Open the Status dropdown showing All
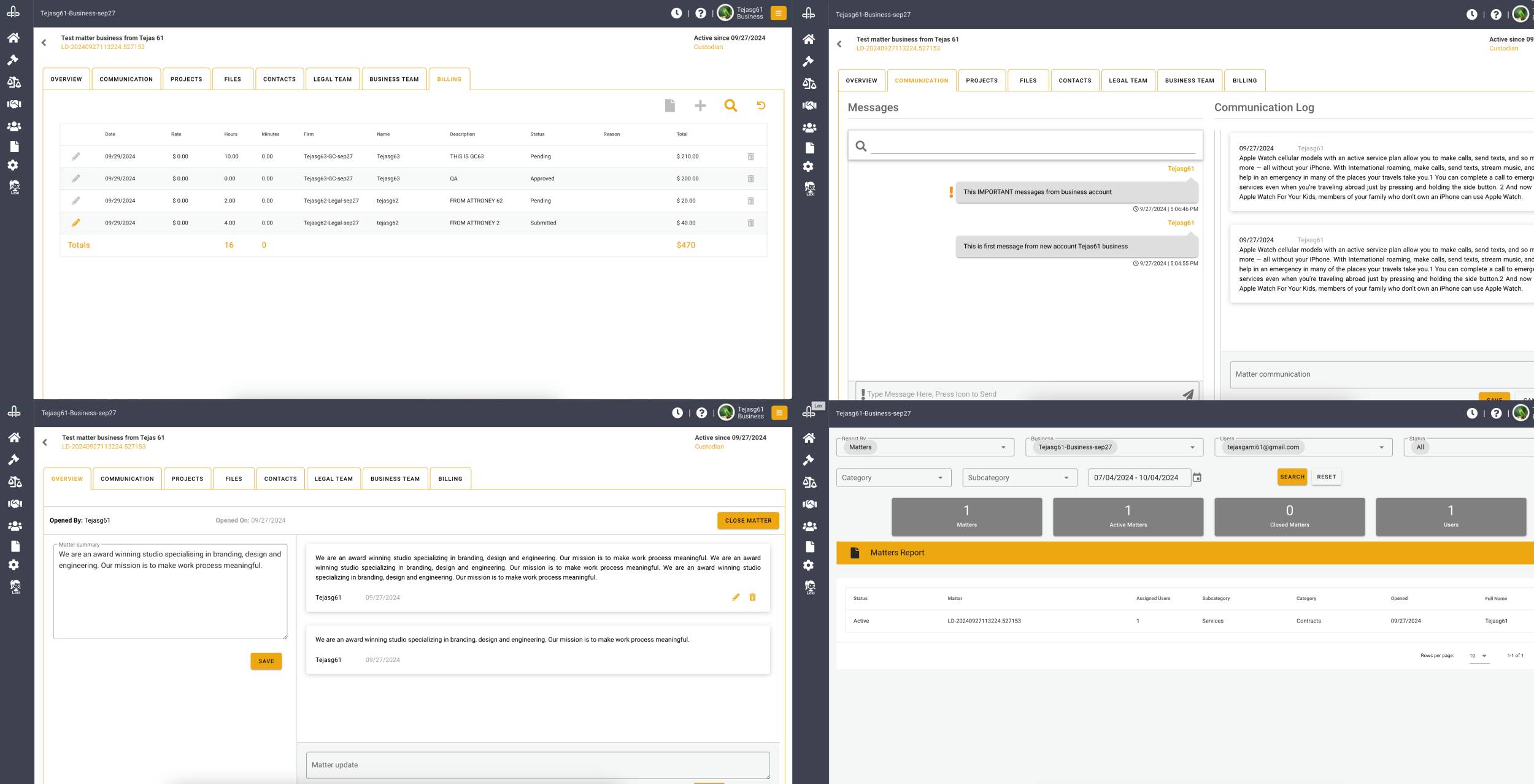 pos(1469,447)
